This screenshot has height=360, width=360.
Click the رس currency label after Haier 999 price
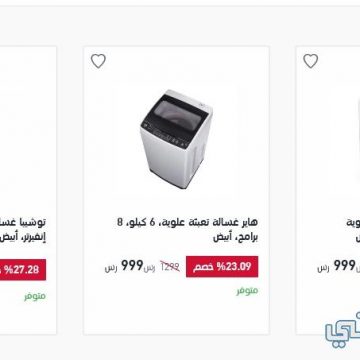pyautogui.click(x=111, y=268)
